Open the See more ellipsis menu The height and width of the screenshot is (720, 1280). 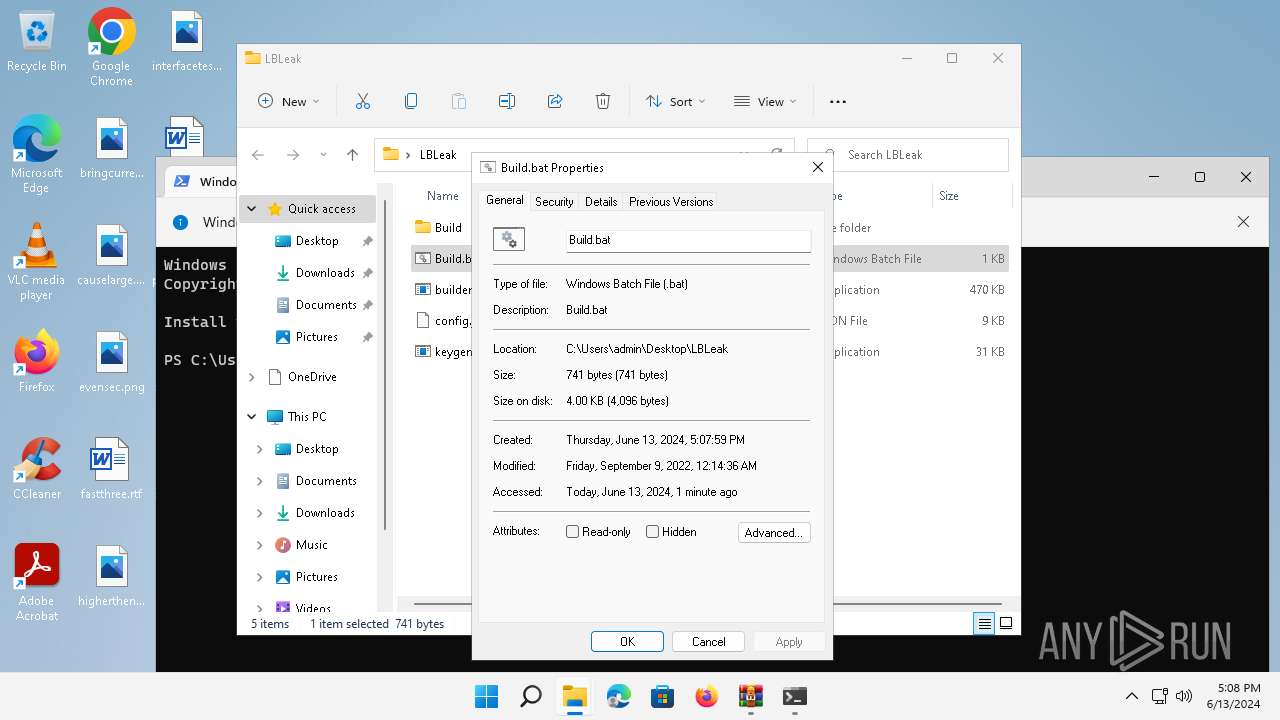tap(838, 101)
